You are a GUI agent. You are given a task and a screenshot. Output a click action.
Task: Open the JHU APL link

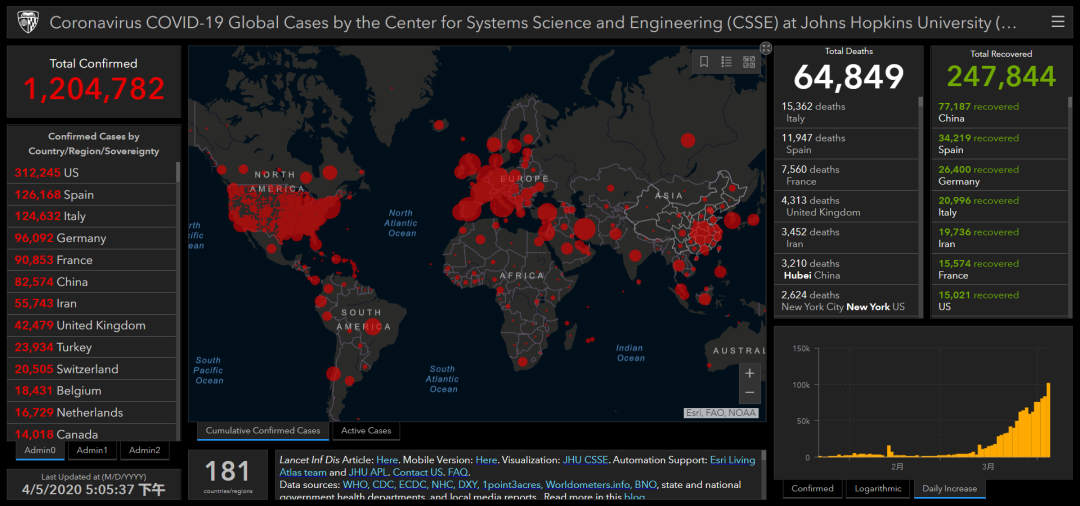366,472
